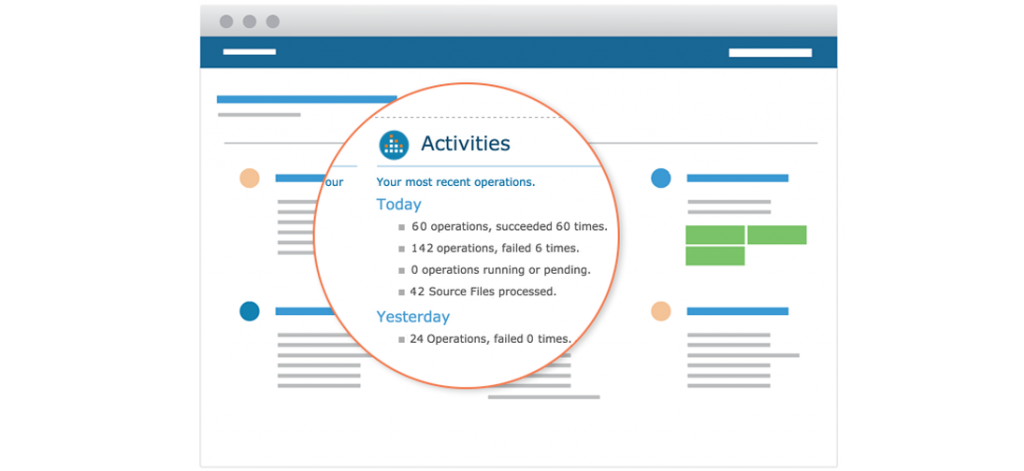Image resolution: width=1024 pixels, height=471 pixels.
Task: Click the blue circle icon in upper-right card
Action: pyautogui.click(x=661, y=178)
